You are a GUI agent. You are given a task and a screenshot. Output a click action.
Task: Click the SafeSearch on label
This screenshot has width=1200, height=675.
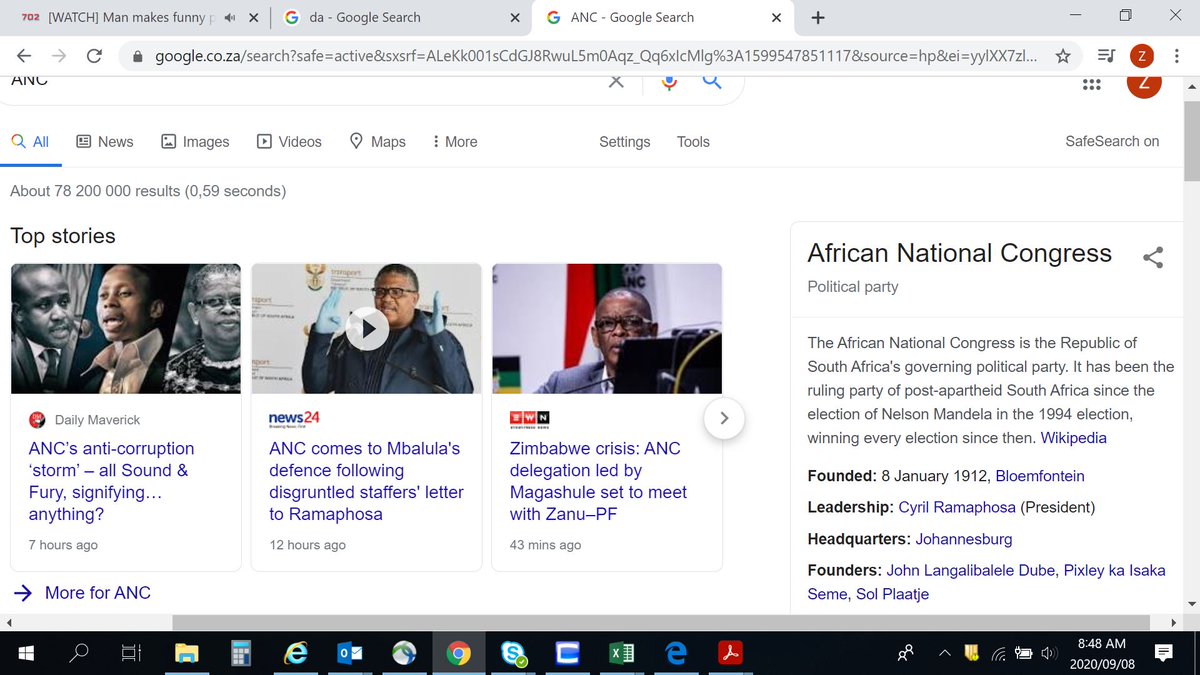coord(1112,142)
